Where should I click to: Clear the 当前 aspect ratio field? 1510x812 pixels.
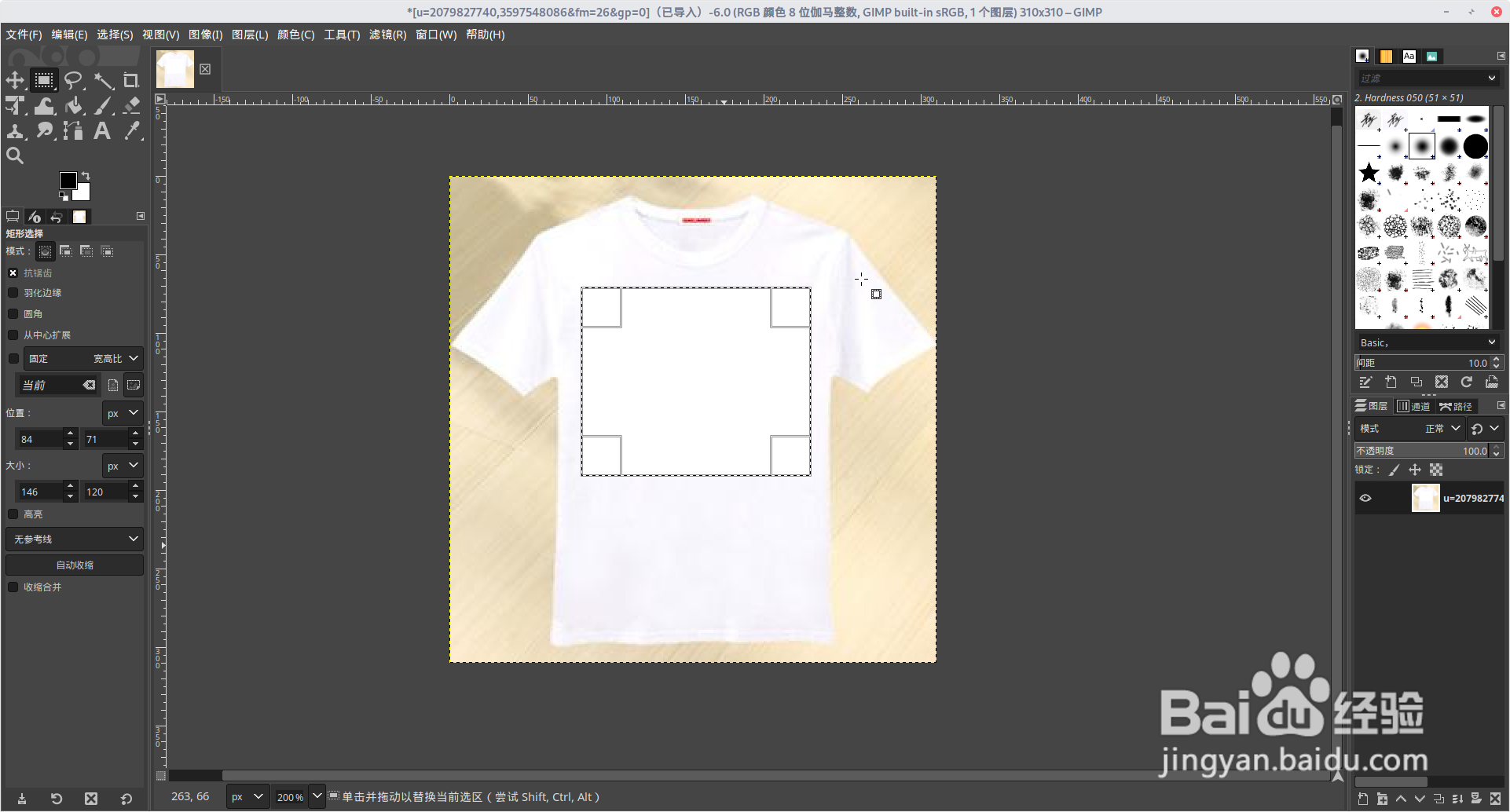(90, 385)
